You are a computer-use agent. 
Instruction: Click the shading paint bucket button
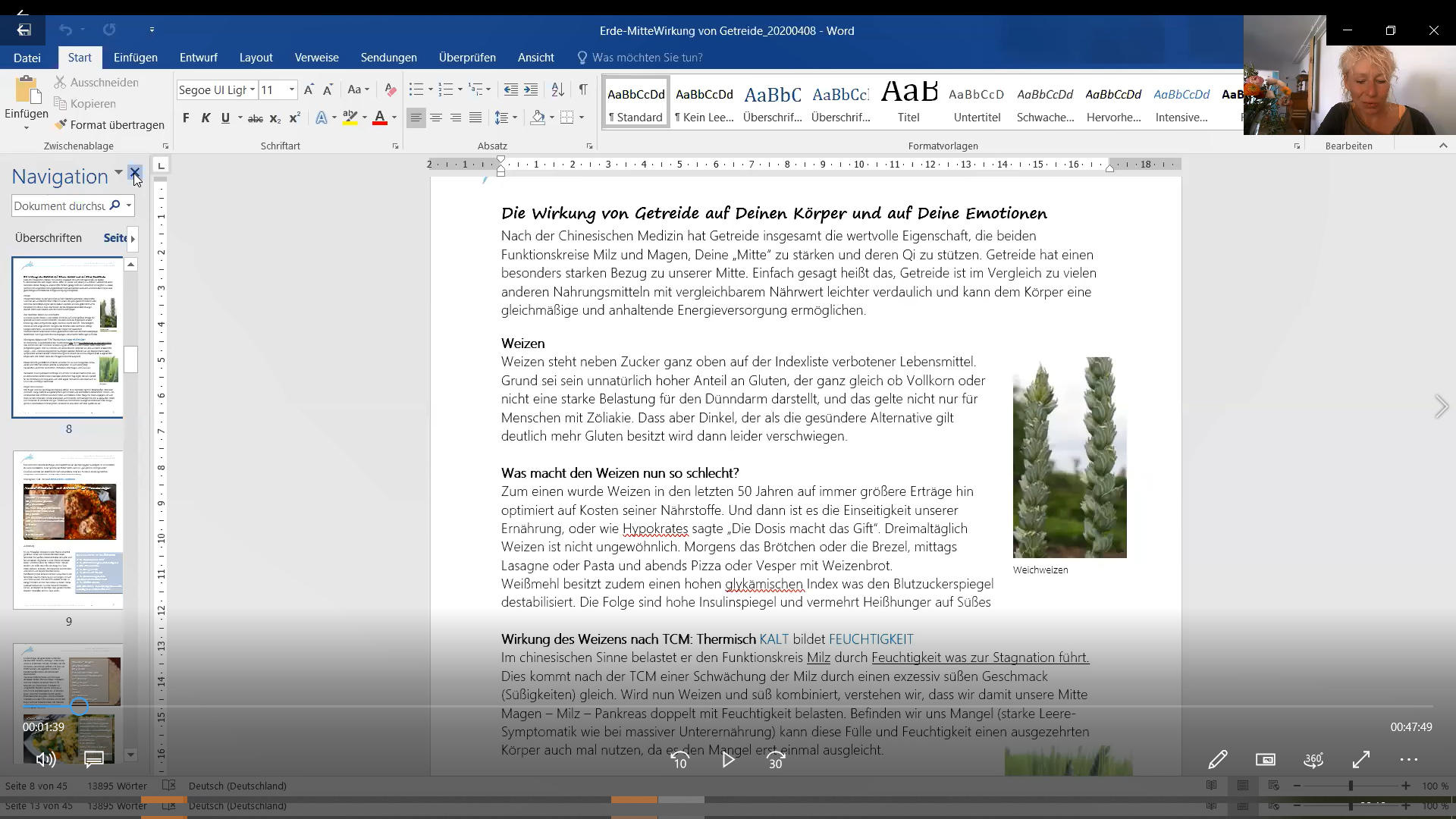pos(538,118)
